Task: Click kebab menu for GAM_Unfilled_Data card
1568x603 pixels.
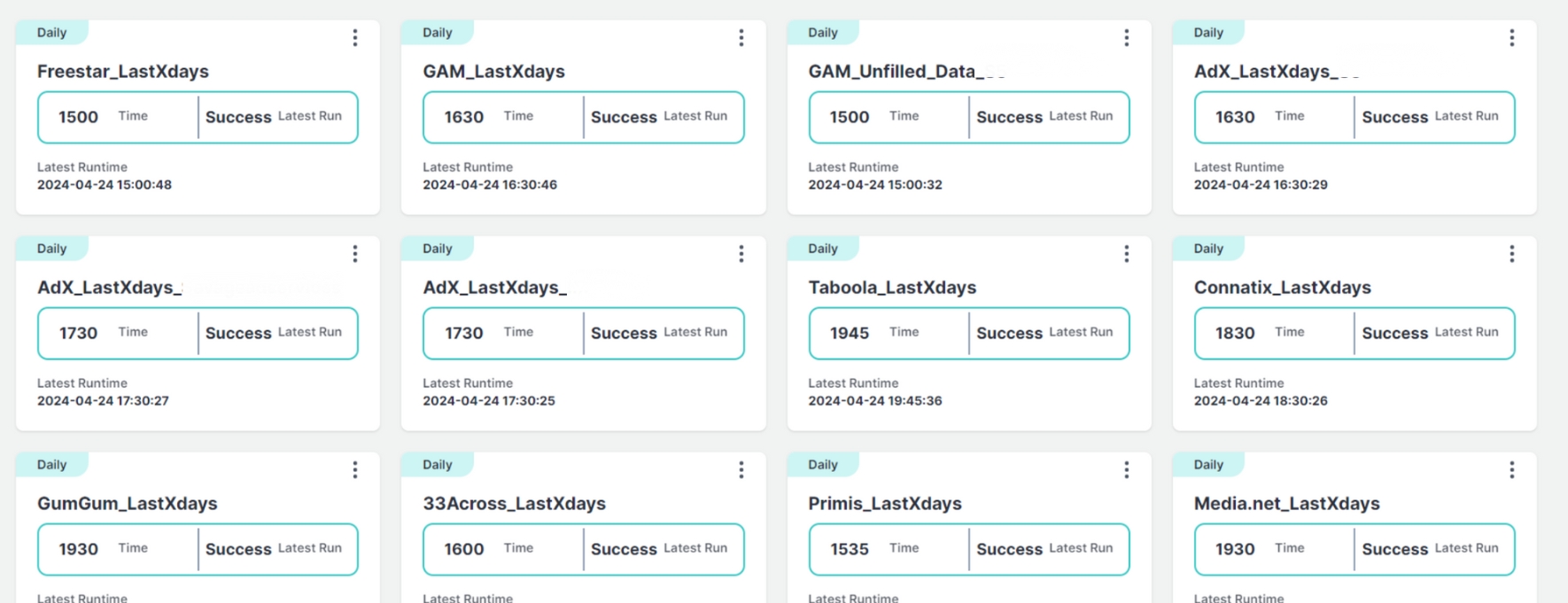Action: (x=1126, y=37)
